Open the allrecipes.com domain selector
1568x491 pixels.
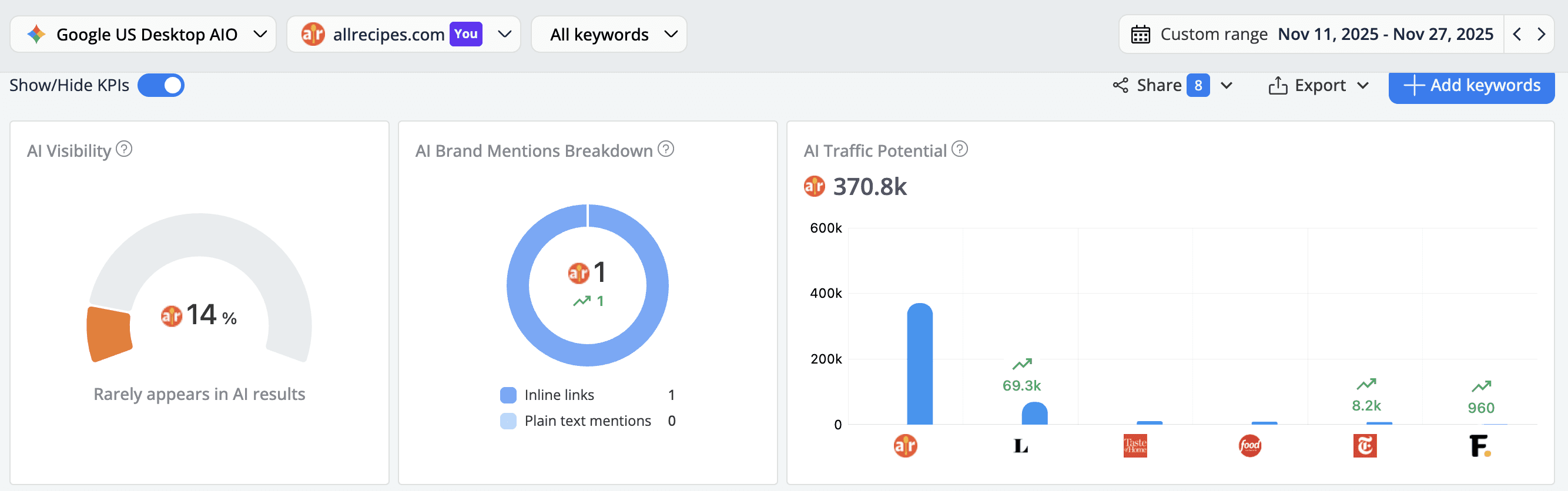point(404,34)
